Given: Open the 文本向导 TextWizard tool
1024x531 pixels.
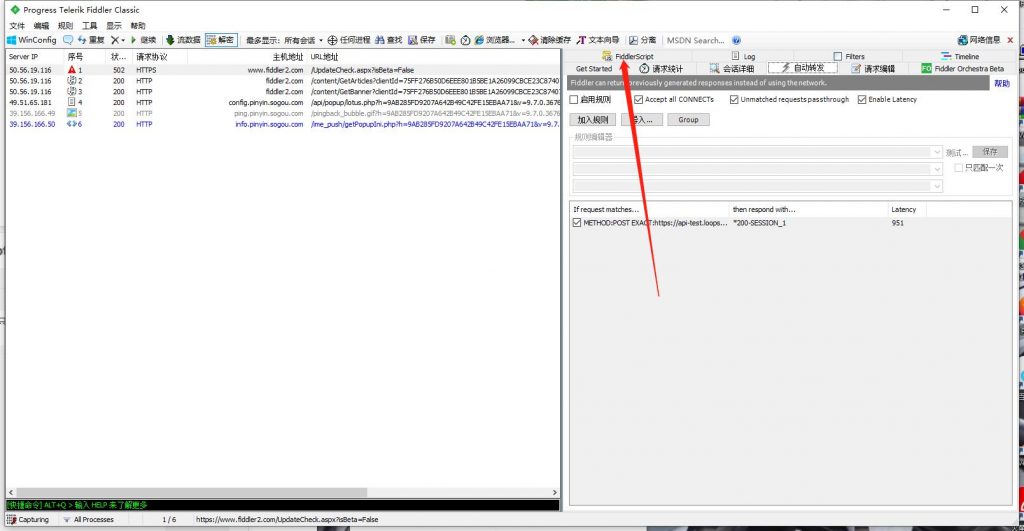Looking at the screenshot, I should coord(598,40).
